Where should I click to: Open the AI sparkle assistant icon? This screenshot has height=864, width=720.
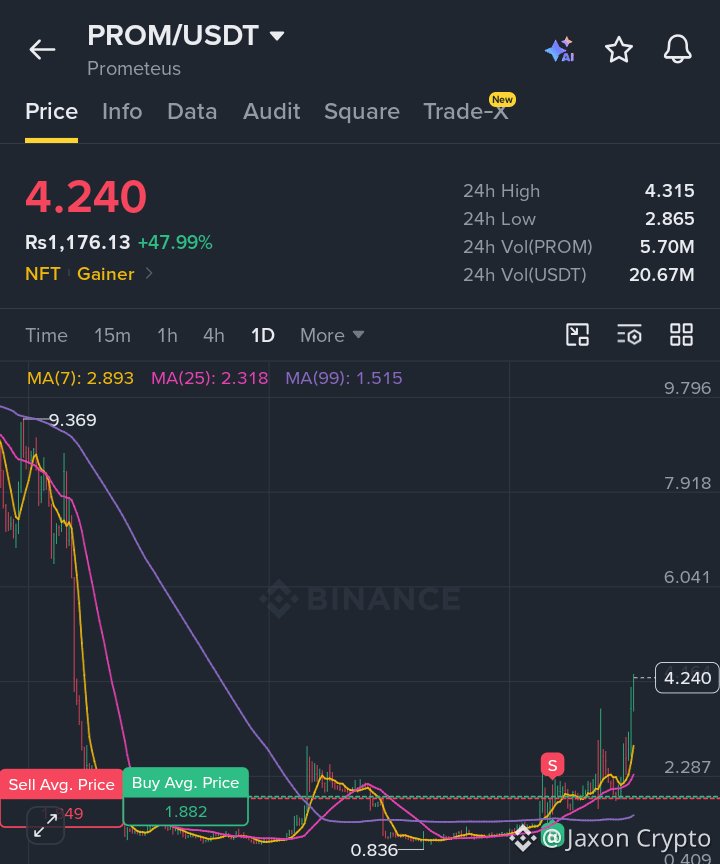560,50
